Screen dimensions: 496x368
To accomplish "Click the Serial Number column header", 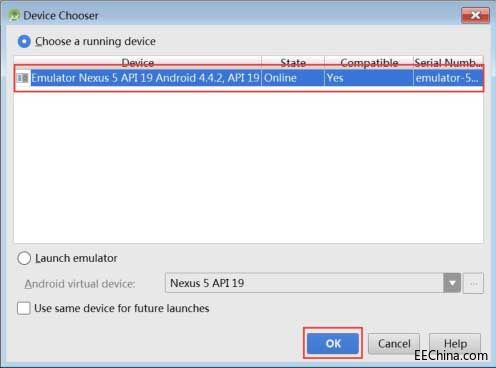I will [448, 62].
